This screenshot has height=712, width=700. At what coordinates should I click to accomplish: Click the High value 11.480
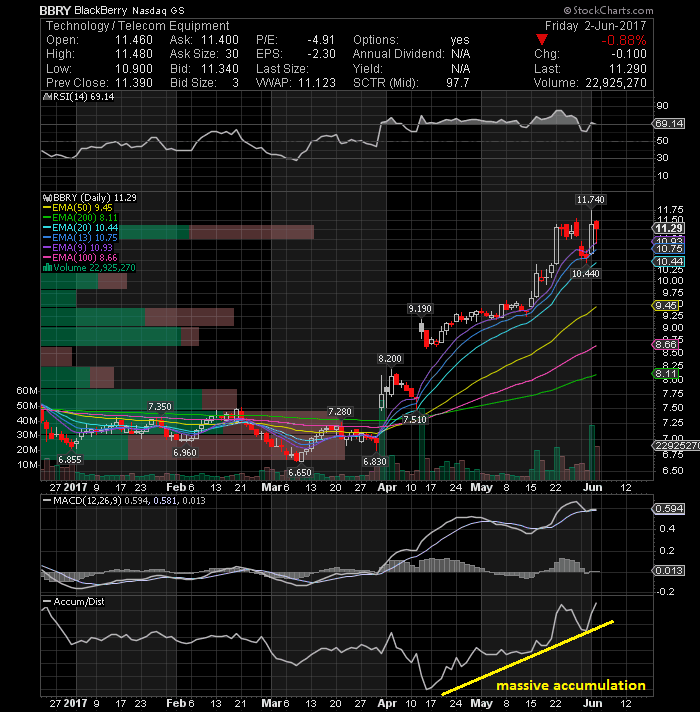(133, 54)
